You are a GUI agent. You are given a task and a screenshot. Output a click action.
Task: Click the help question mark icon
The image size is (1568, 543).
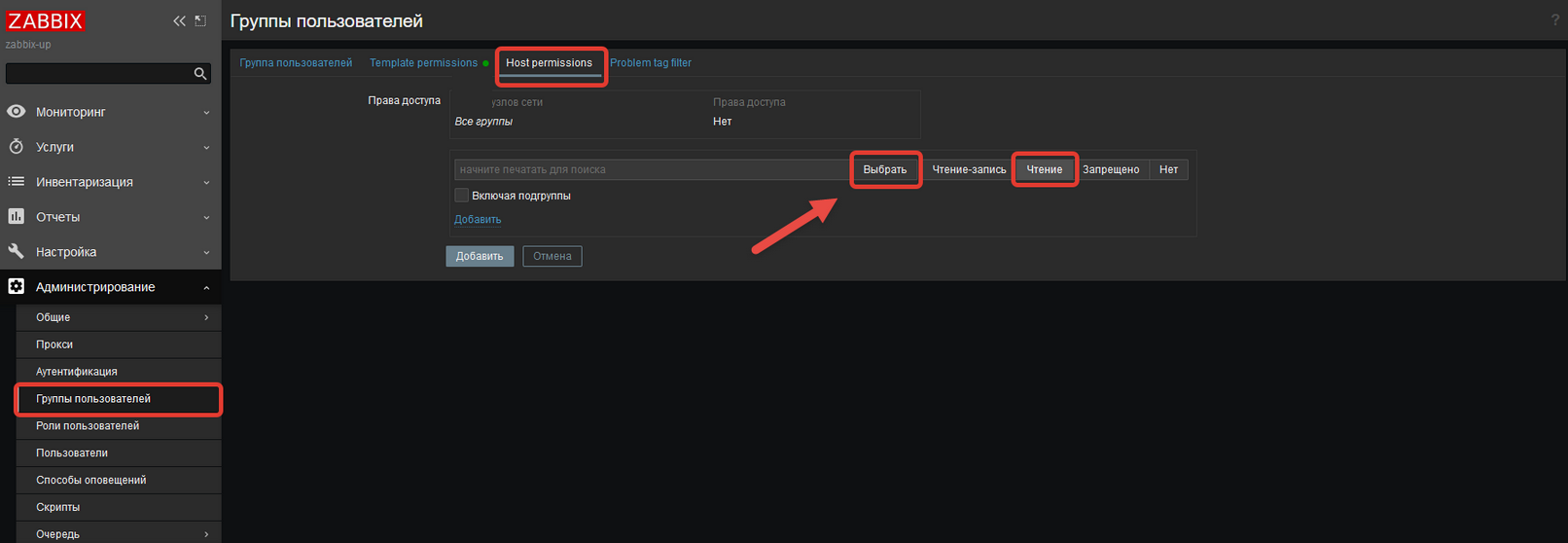[x=1554, y=20]
